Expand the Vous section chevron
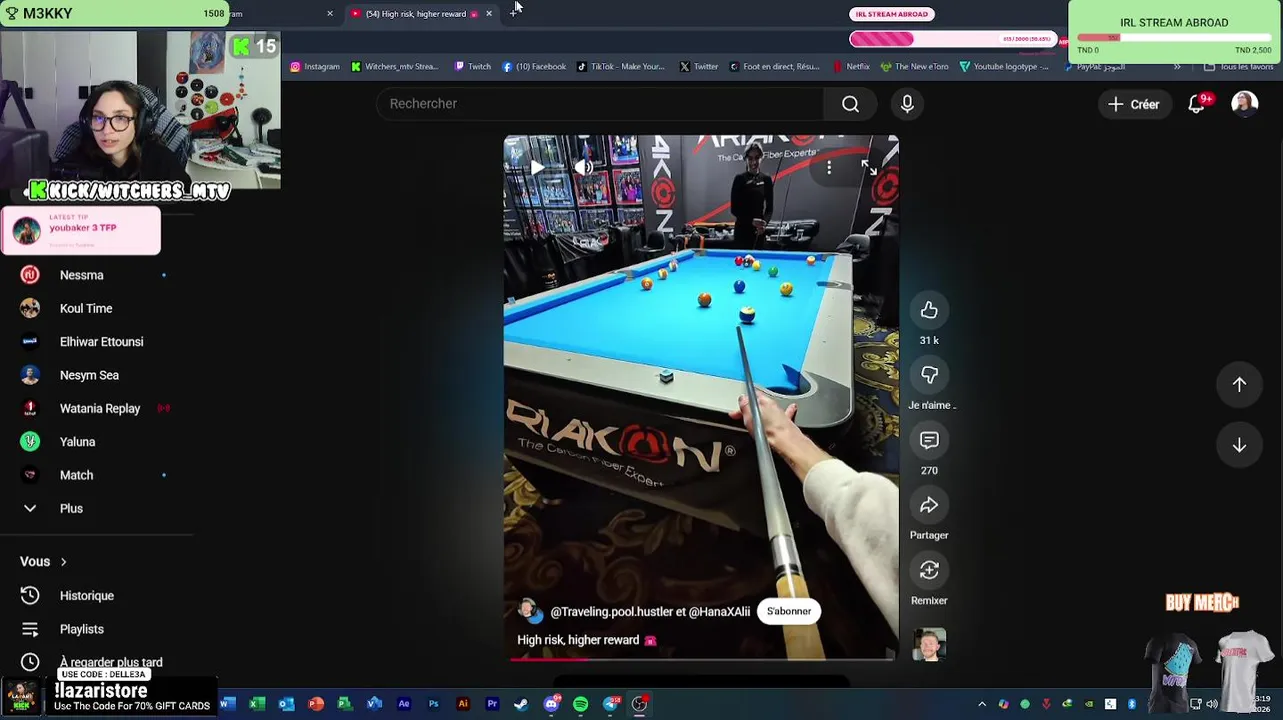1283x720 pixels. tap(63, 562)
